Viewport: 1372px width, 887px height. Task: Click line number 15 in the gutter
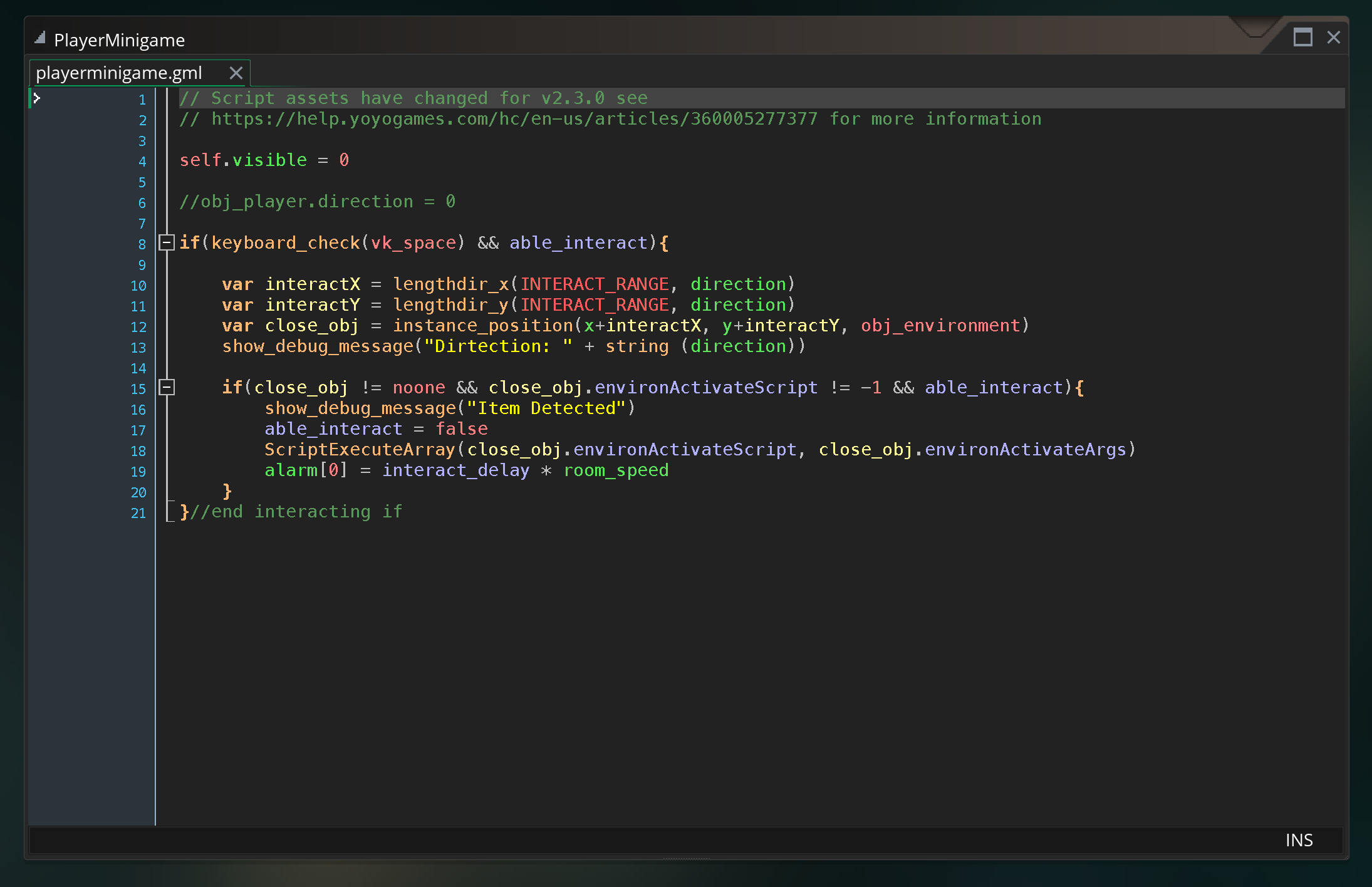138,388
